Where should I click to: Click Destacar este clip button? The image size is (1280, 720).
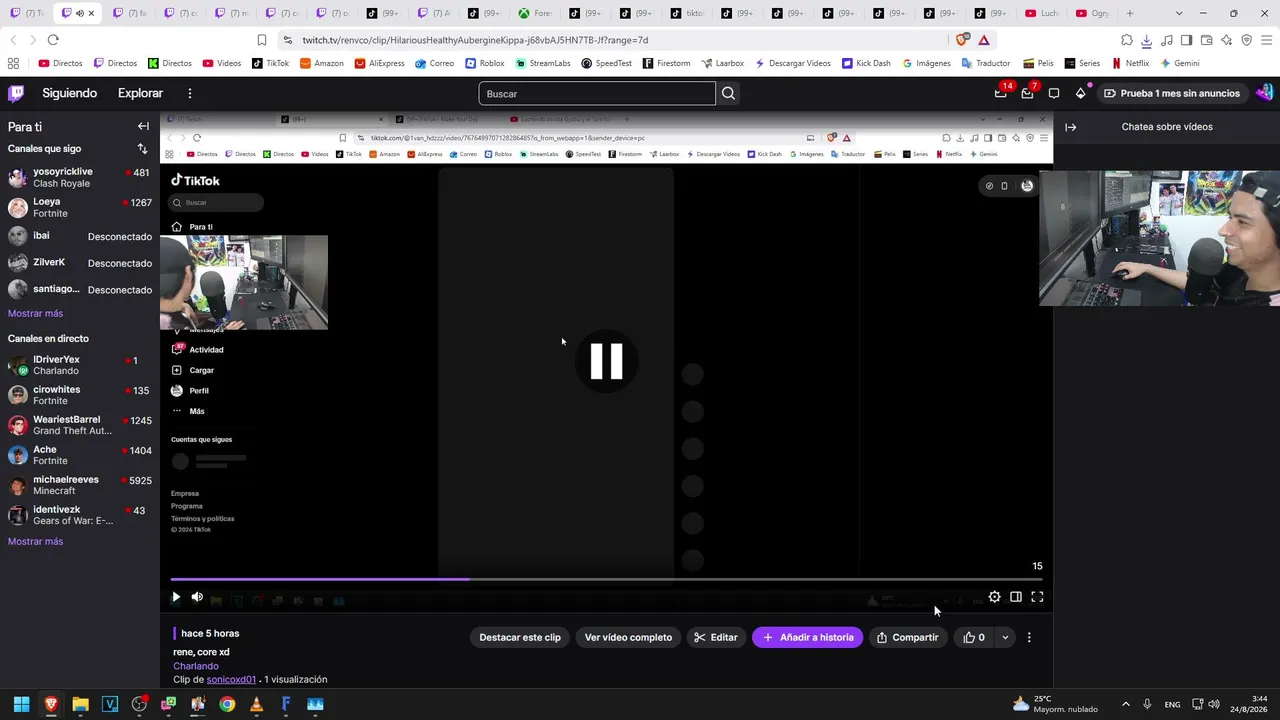coord(520,637)
